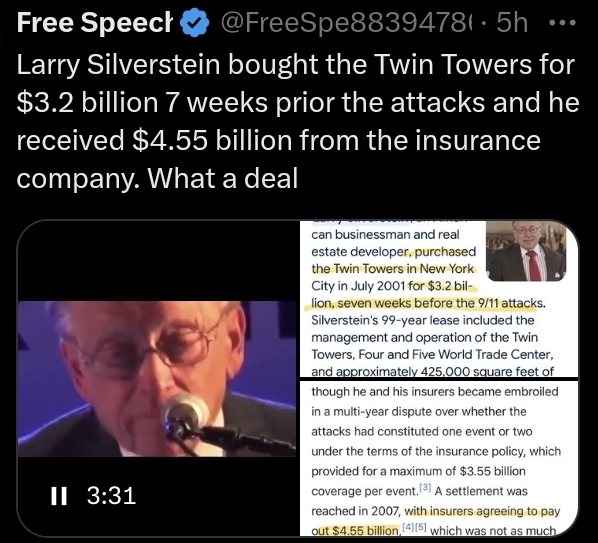Click the video frame of man speaking
598x543 pixels.
(157, 379)
